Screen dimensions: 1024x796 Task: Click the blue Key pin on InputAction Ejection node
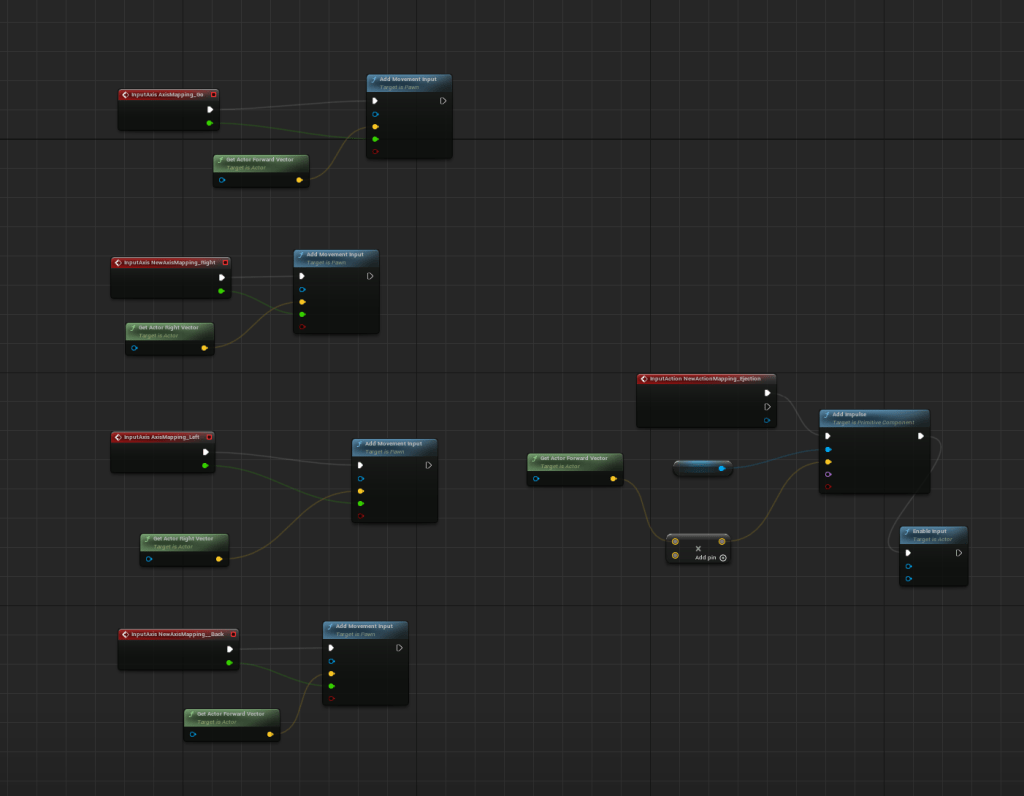pyautogui.click(x=767, y=420)
